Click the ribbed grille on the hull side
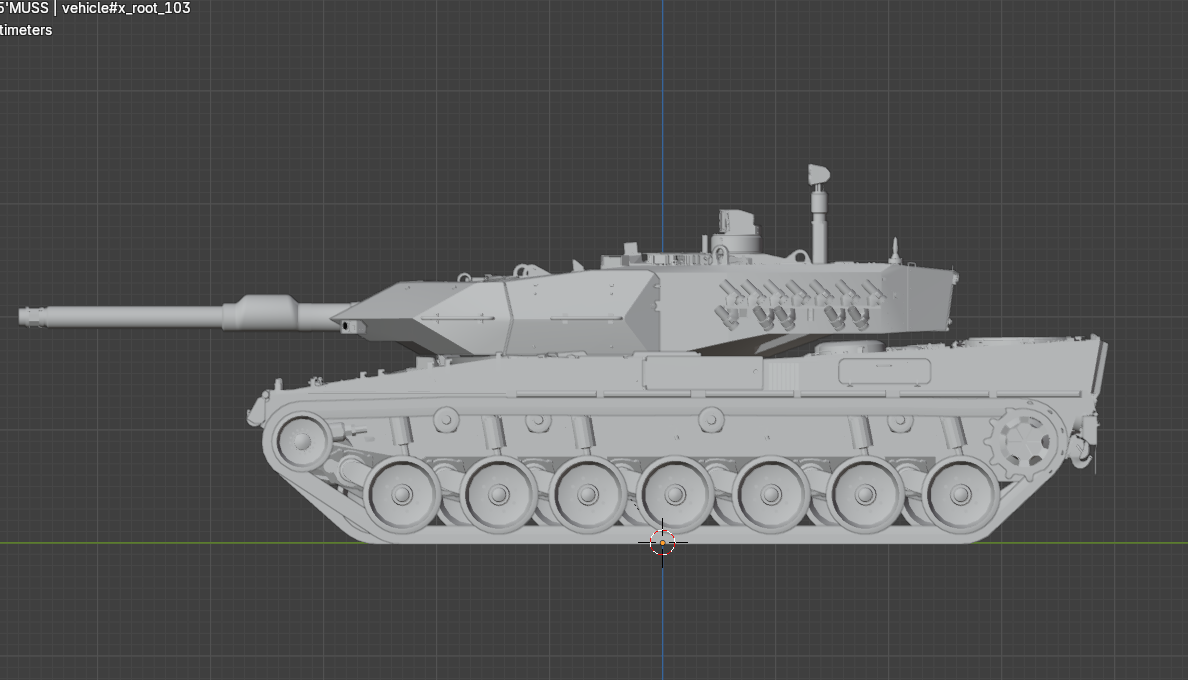 click(779, 376)
